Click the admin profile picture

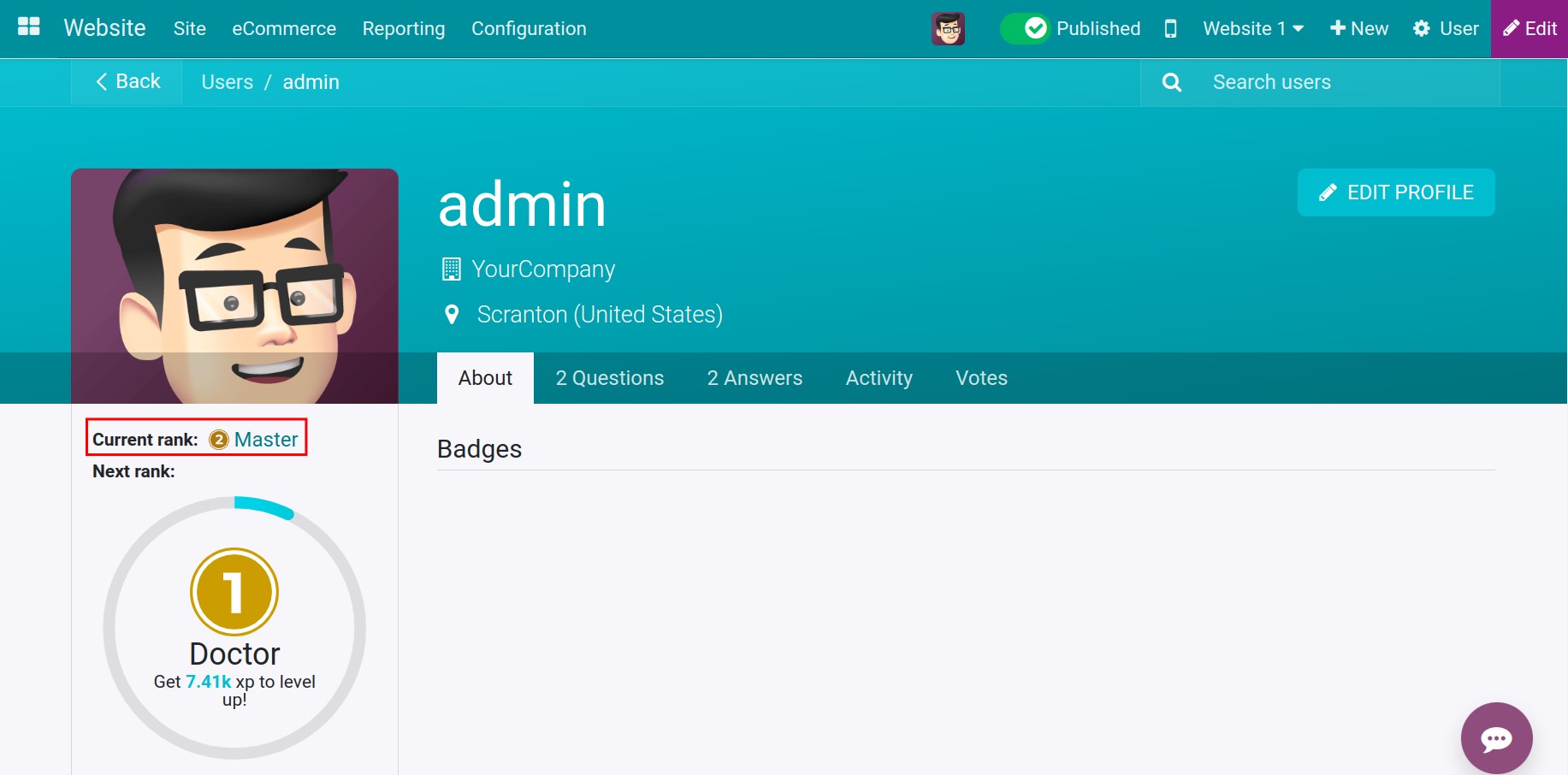(x=234, y=286)
